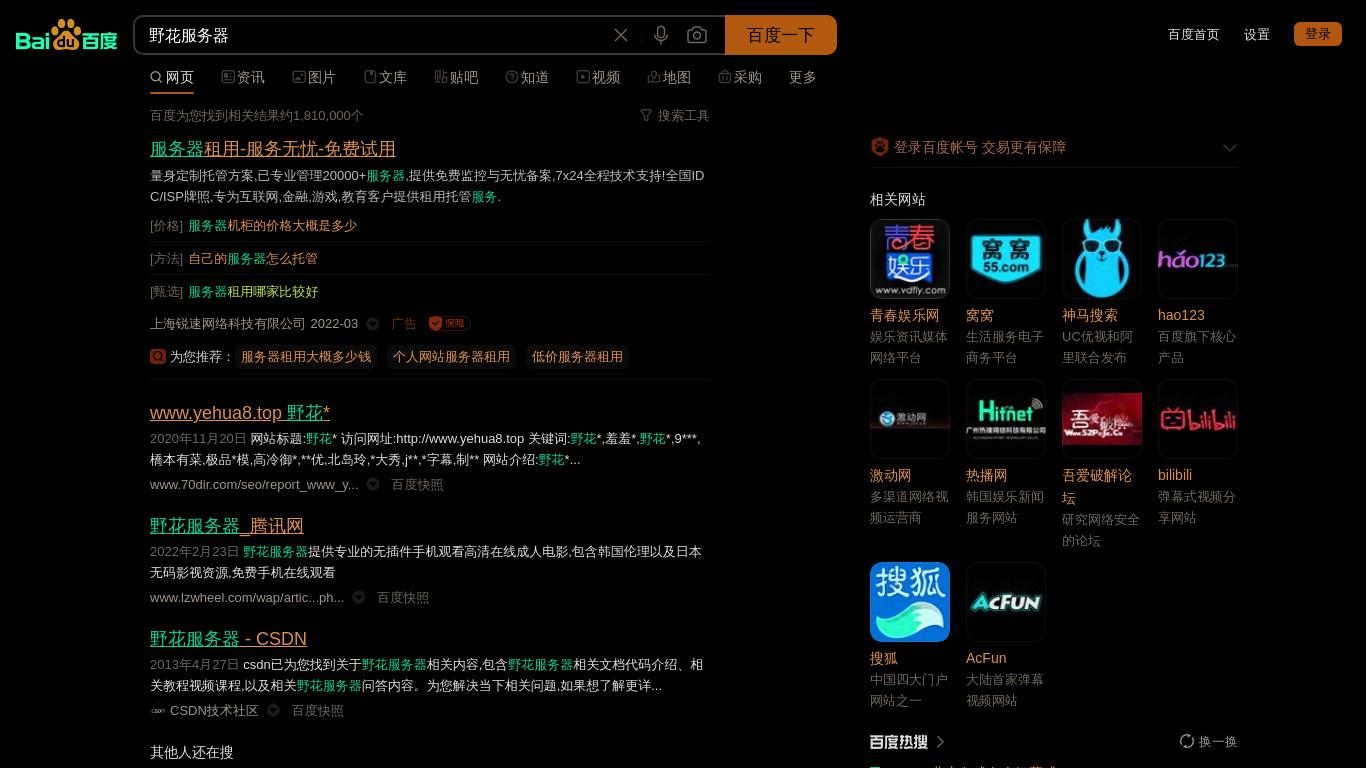Start voice search with the microphone icon
This screenshot has height=768, width=1366.
tap(661, 35)
